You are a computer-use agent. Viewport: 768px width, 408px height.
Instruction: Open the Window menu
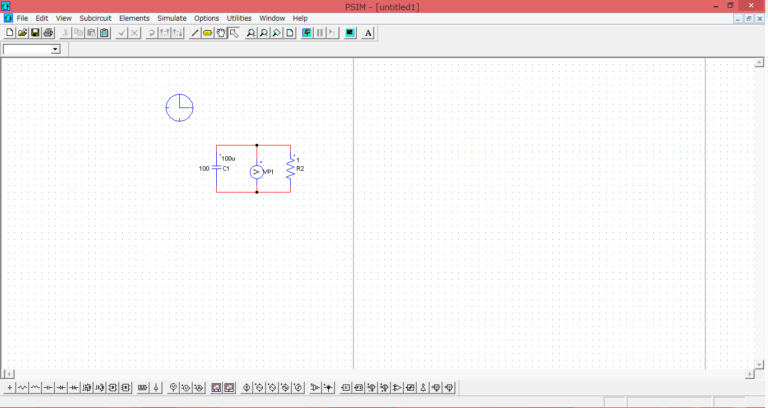(x=272, y=18)
